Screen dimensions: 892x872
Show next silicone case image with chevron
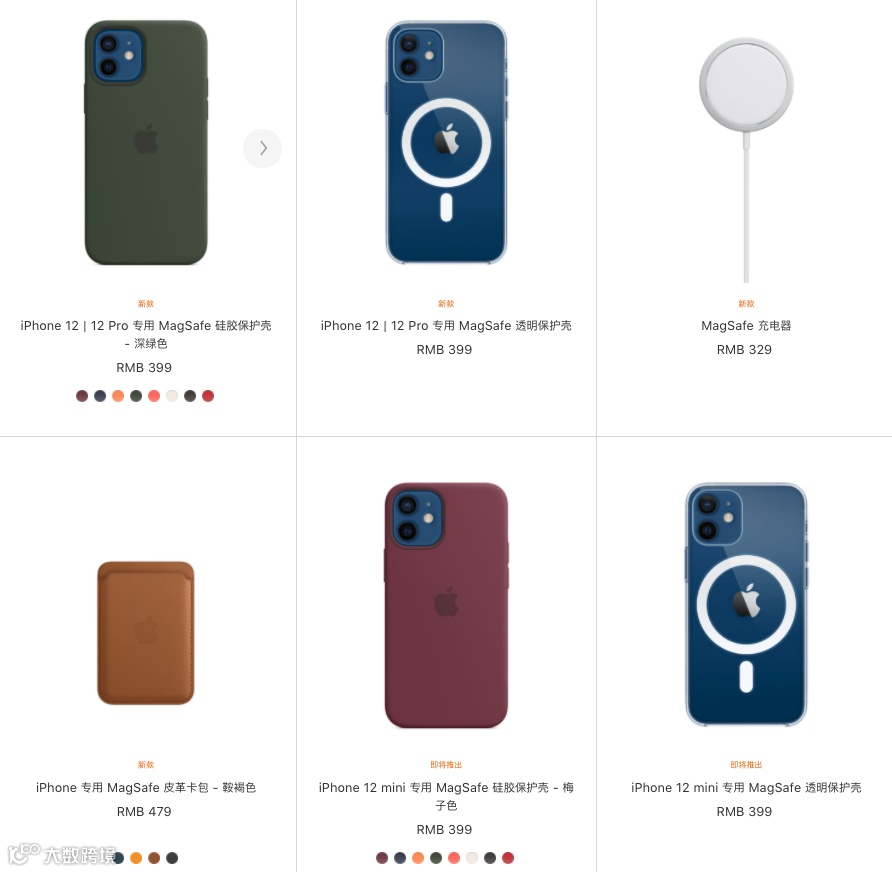click(262, 148)
